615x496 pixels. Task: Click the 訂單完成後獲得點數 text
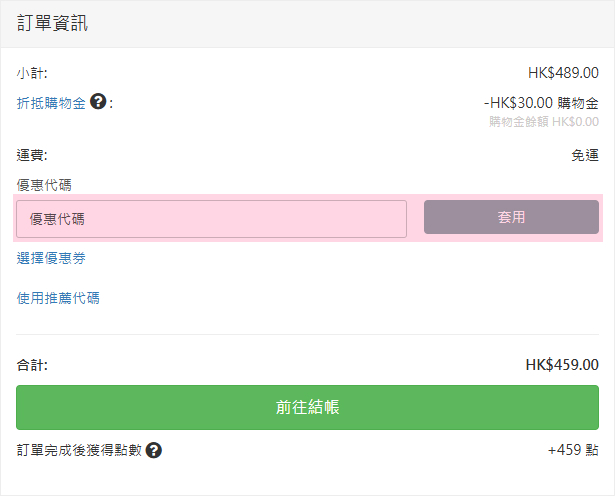[79, 450]
